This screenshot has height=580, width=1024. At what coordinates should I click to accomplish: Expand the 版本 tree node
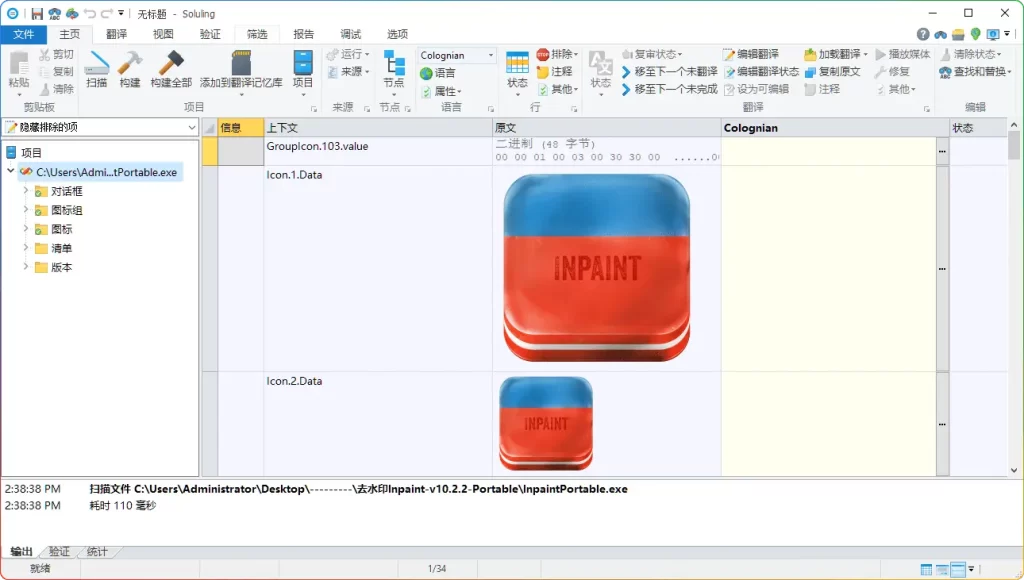(25, 266)
